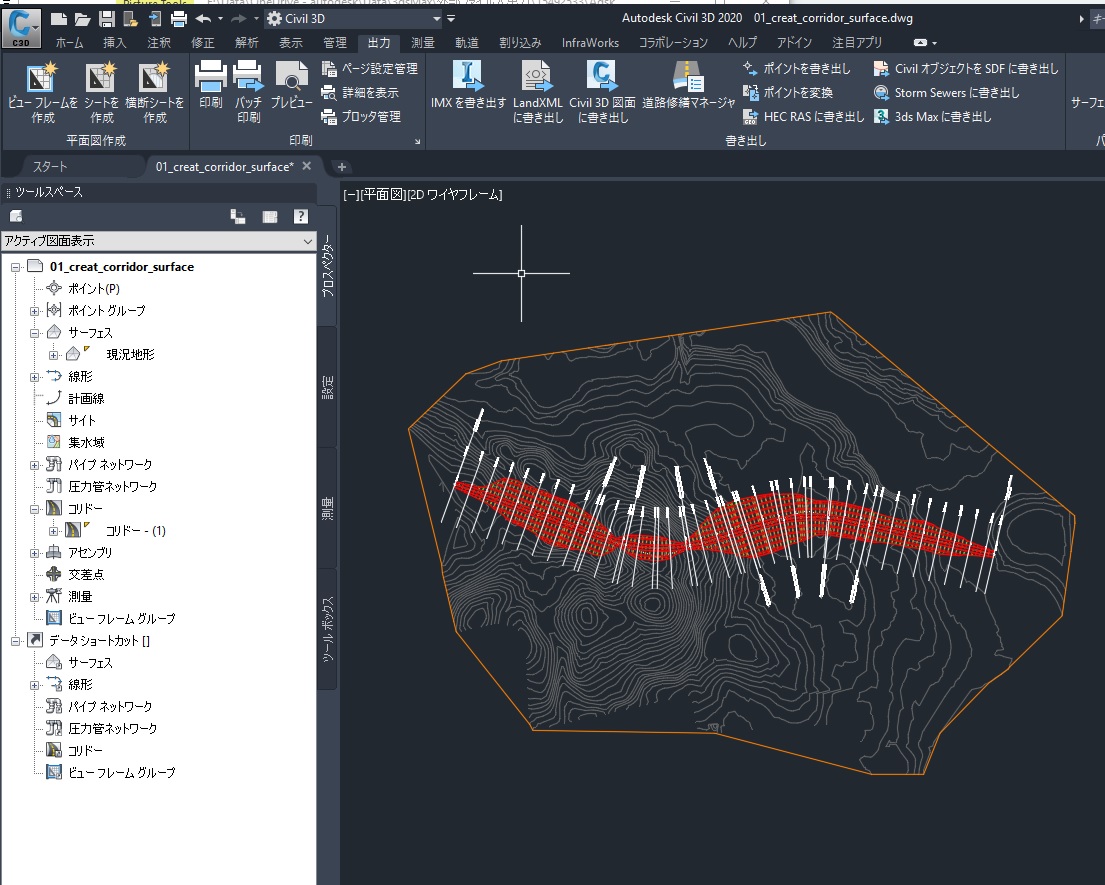The width and height of the screenshot is (1105, 885).
Task: Open the Road Rehab Manager icon
Action: click(689, 76)
